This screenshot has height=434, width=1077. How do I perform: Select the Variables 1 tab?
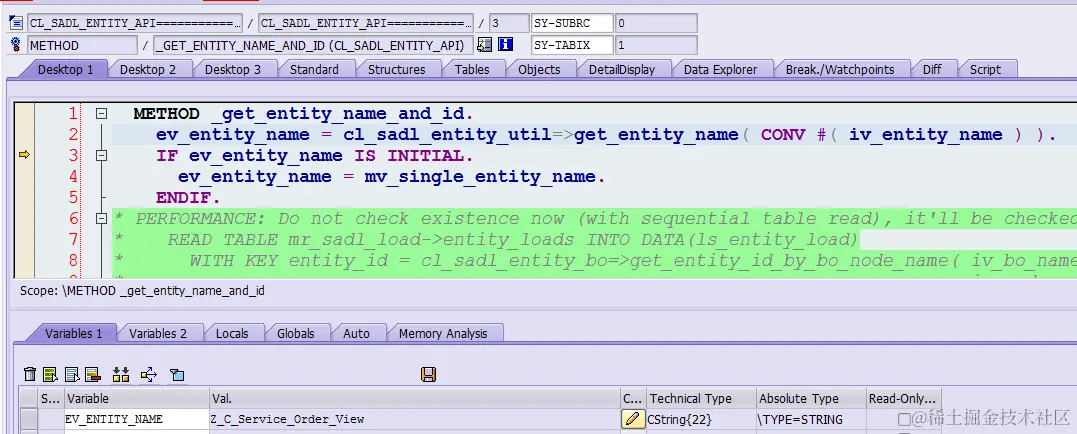coord(73,333)
